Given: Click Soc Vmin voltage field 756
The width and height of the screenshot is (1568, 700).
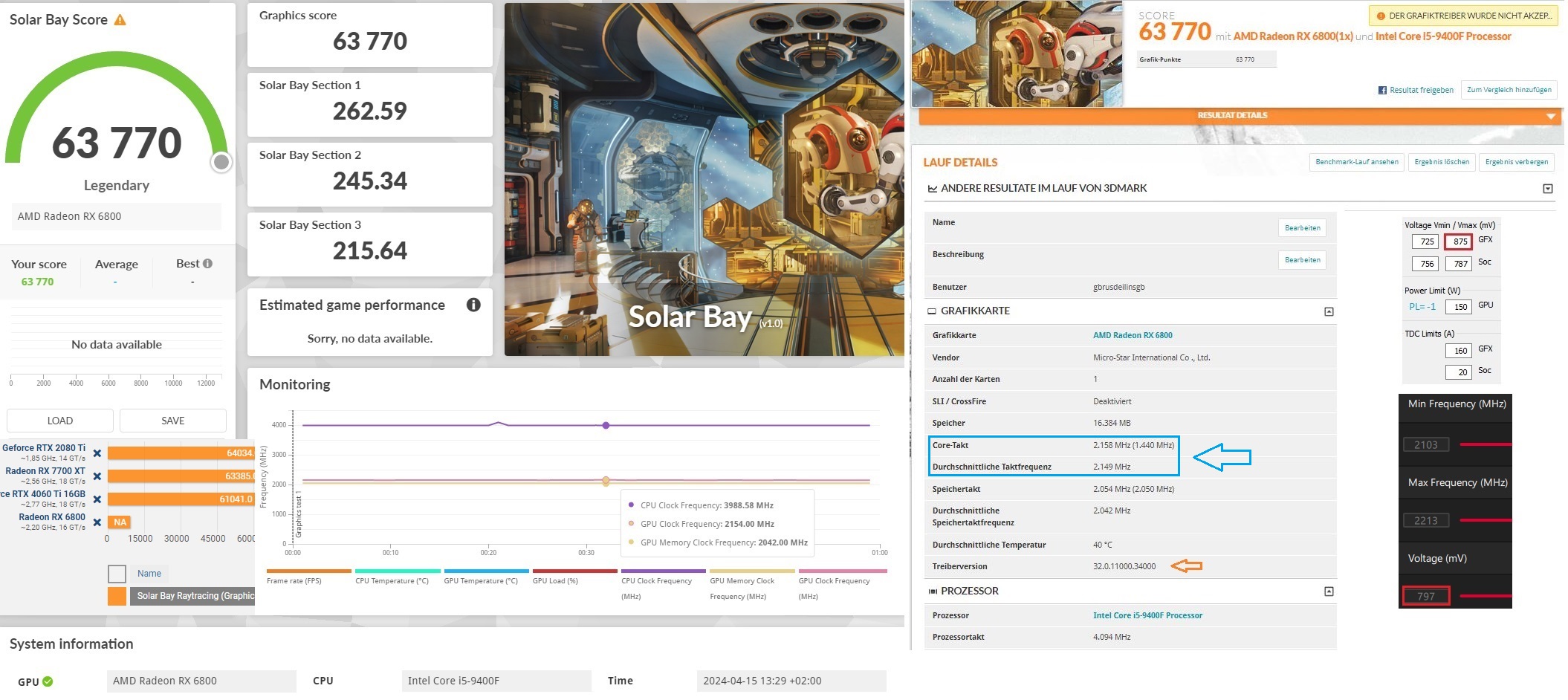Looking at the screenshot, I should coord(1425,264).
